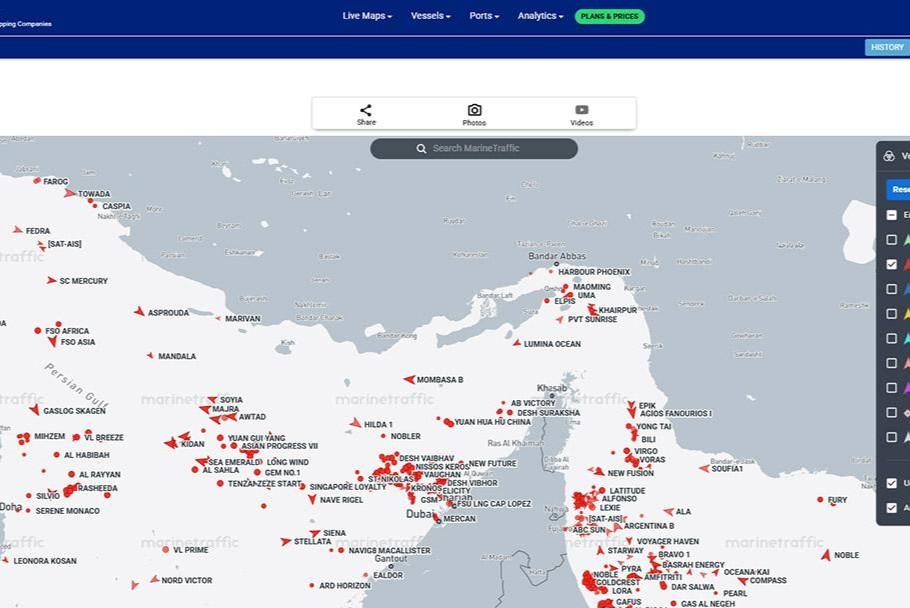Click the blue Reset button in filters
910x608 pixels.
click(x=898, y=189)
